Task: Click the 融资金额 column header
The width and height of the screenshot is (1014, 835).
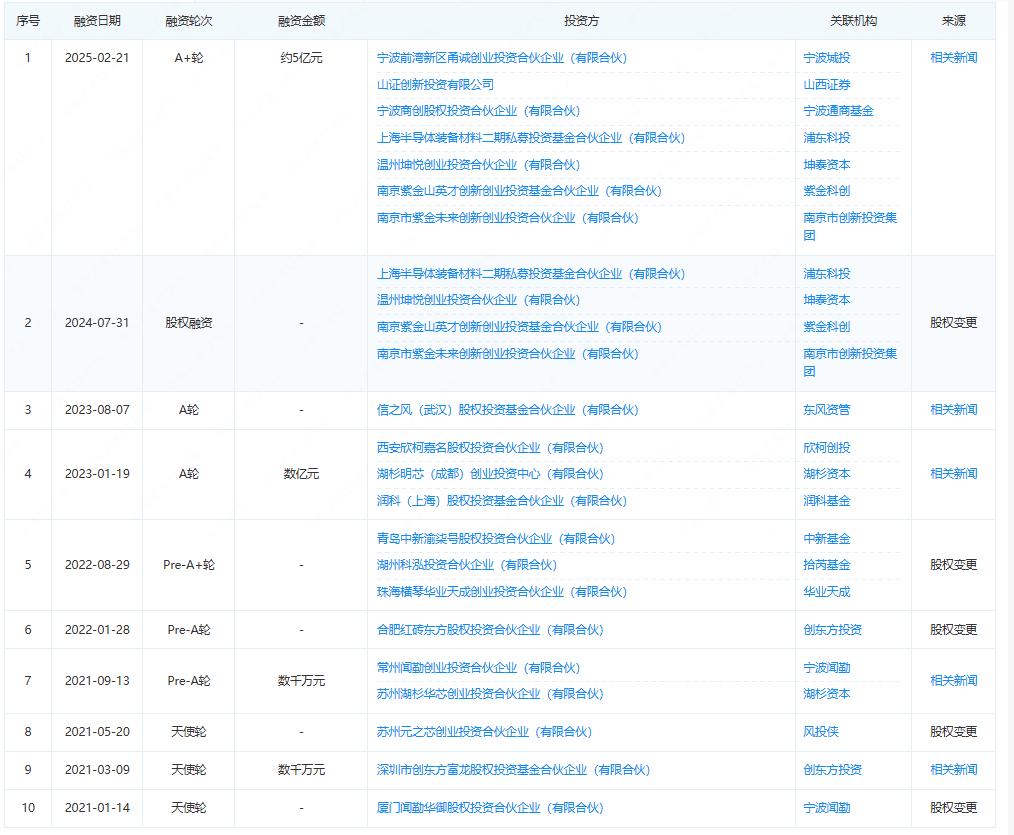Action: 301,21
